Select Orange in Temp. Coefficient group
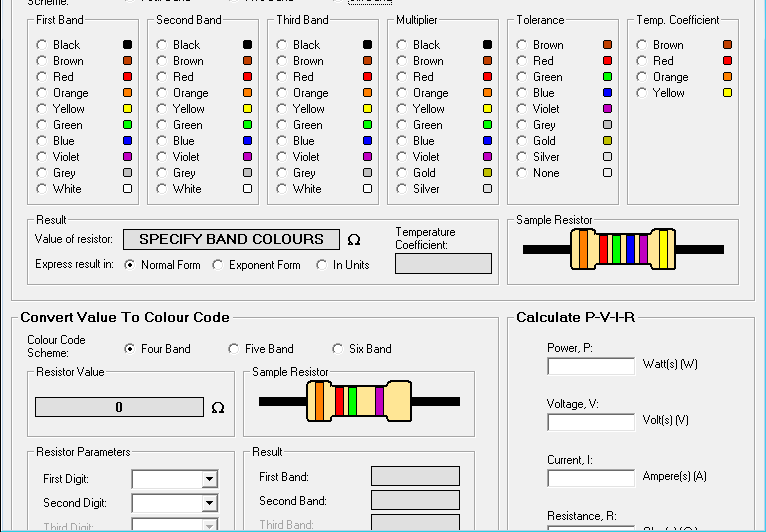The image size is (766, 532). pyautogui.click(x=642, y=77)
